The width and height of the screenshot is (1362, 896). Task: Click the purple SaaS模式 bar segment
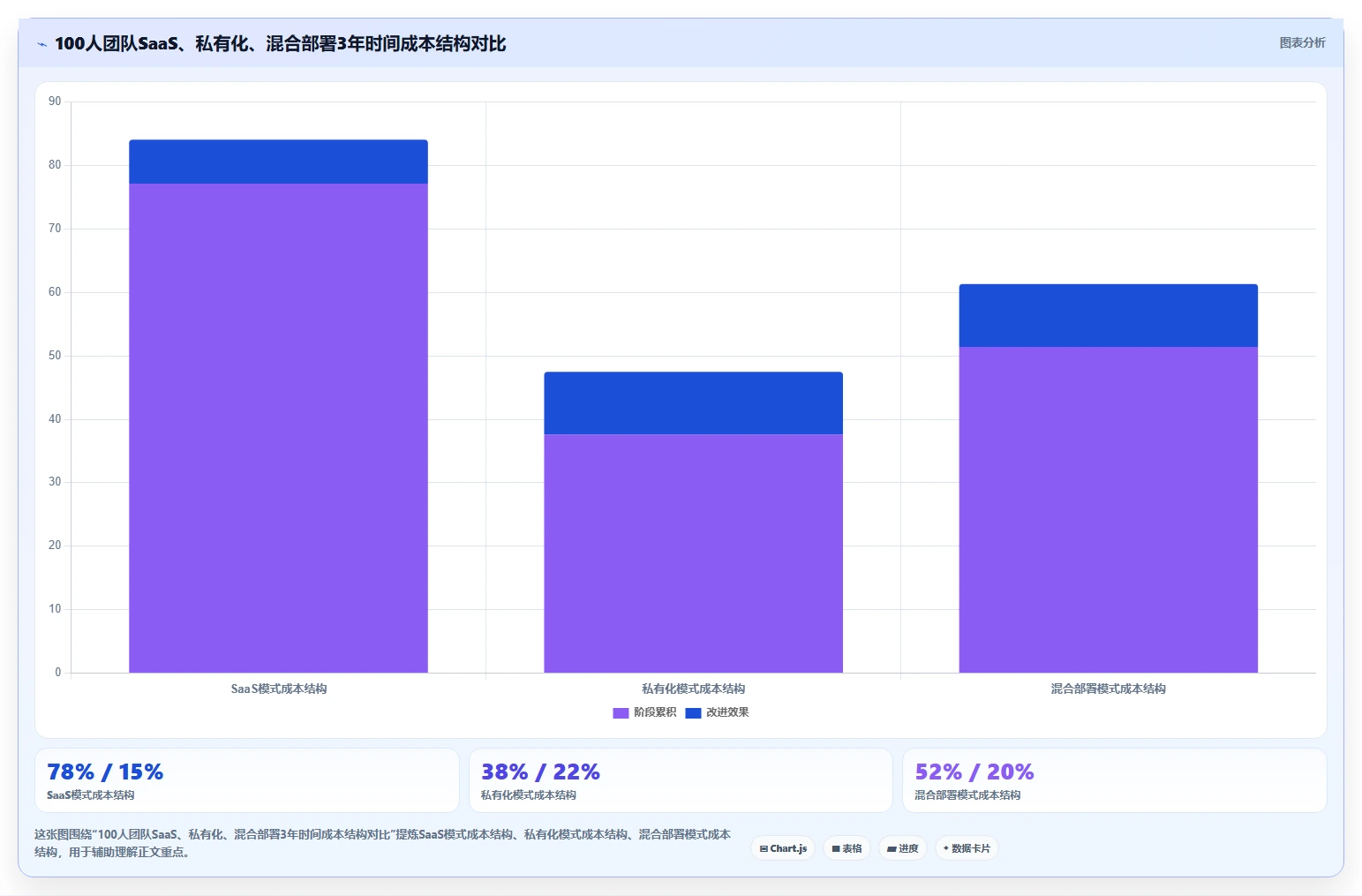[278, 428]
